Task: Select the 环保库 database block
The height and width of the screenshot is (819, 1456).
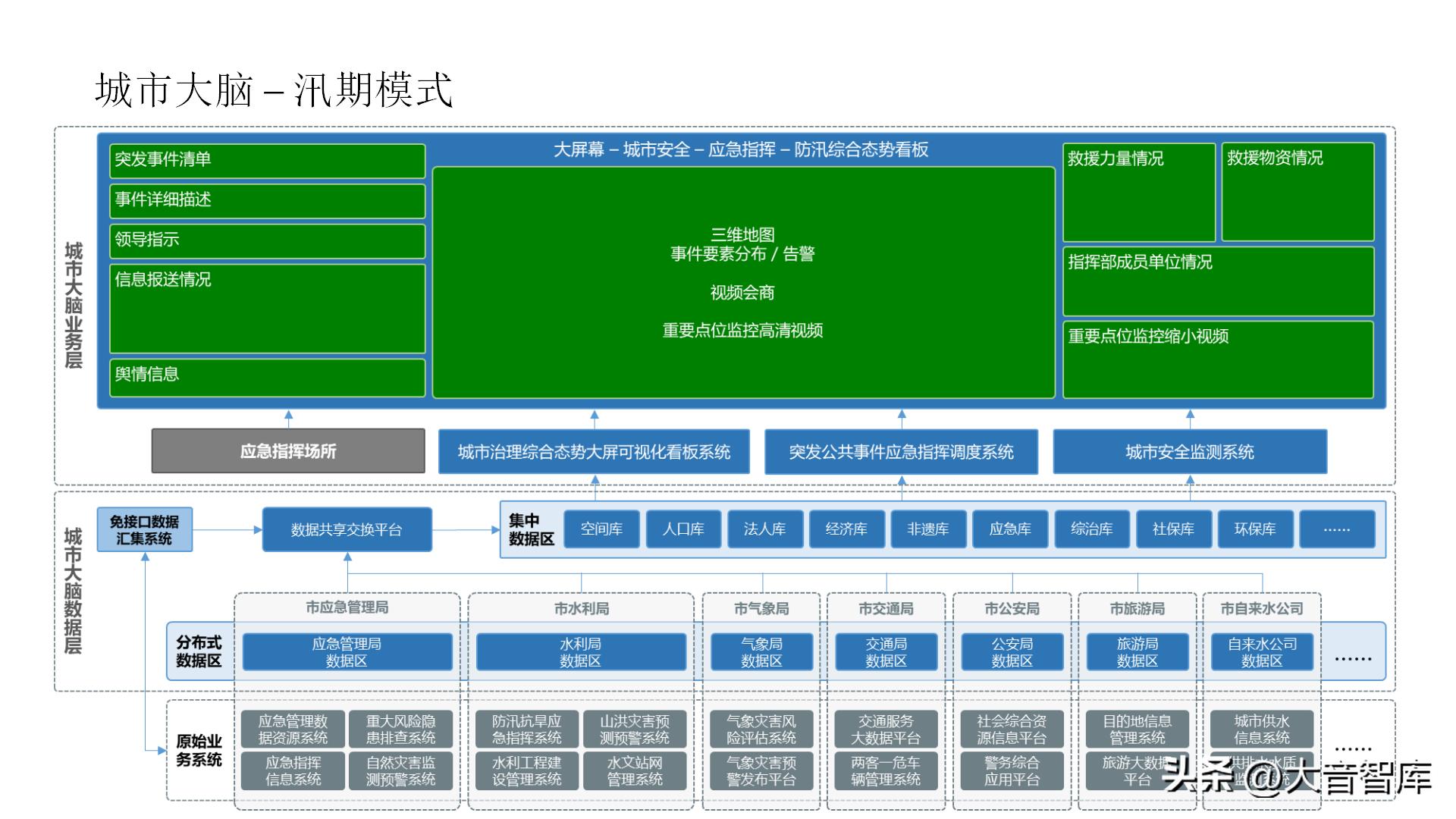Action: point(1256,529)
